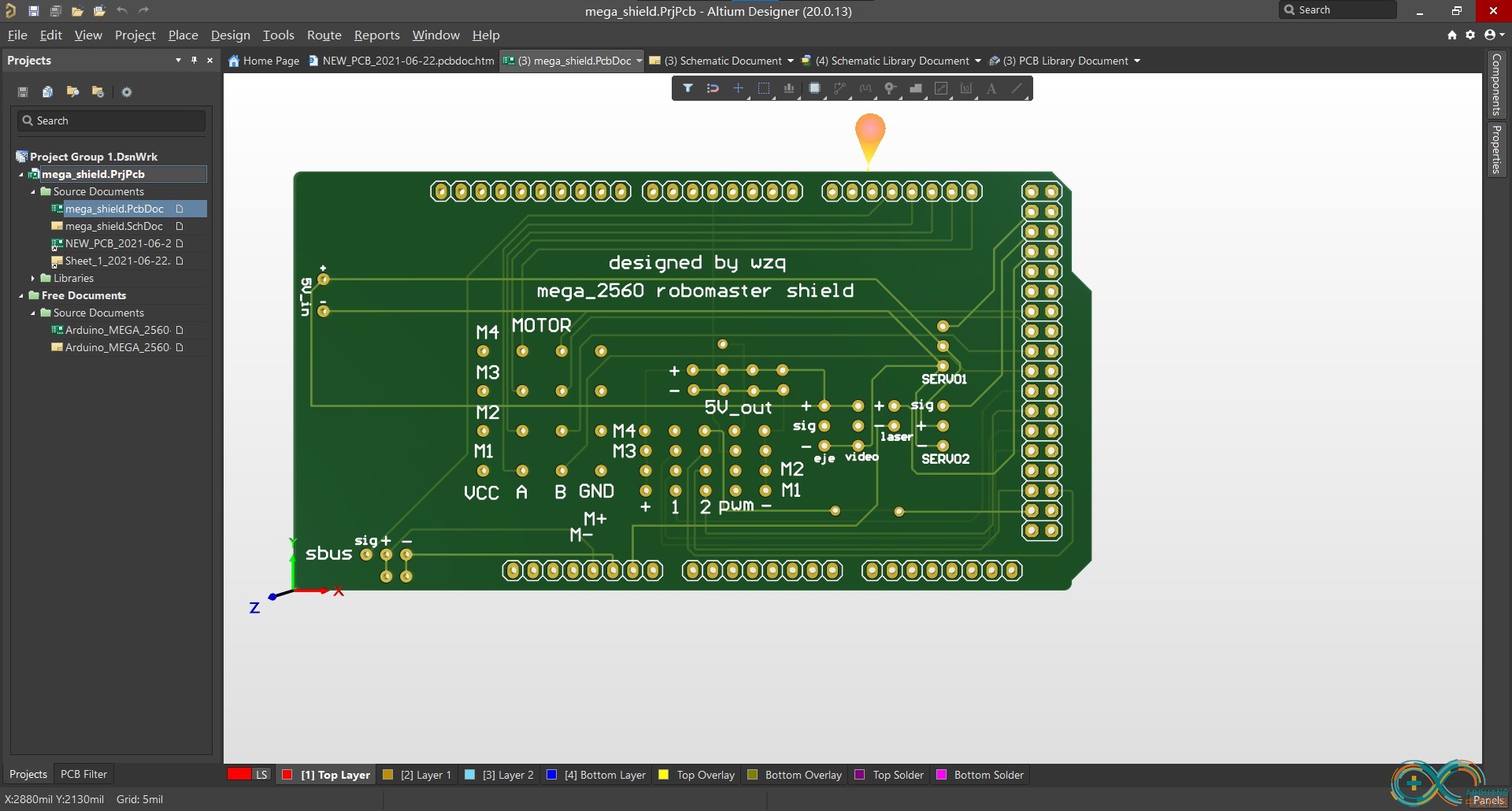Select Sheet_1_2021-06-22 in project tree

coord(117,261)
